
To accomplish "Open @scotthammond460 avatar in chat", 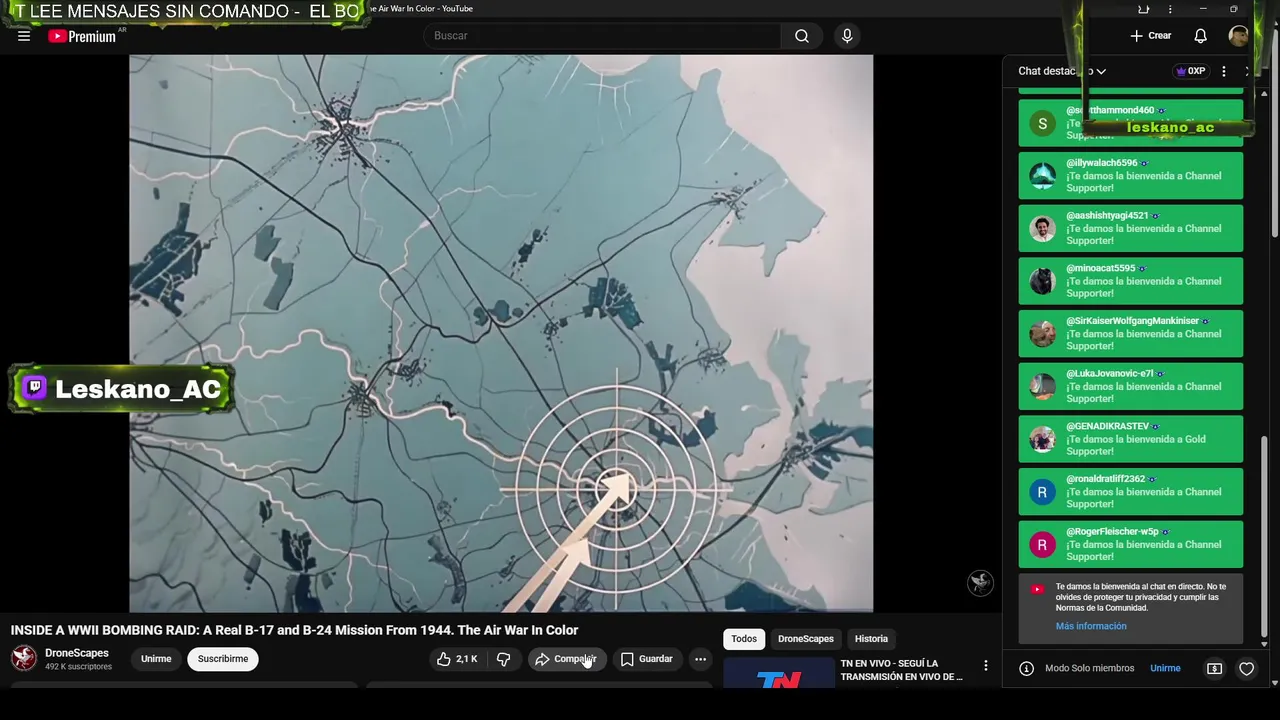I will pyautogui.click(x=1042, y=123).
